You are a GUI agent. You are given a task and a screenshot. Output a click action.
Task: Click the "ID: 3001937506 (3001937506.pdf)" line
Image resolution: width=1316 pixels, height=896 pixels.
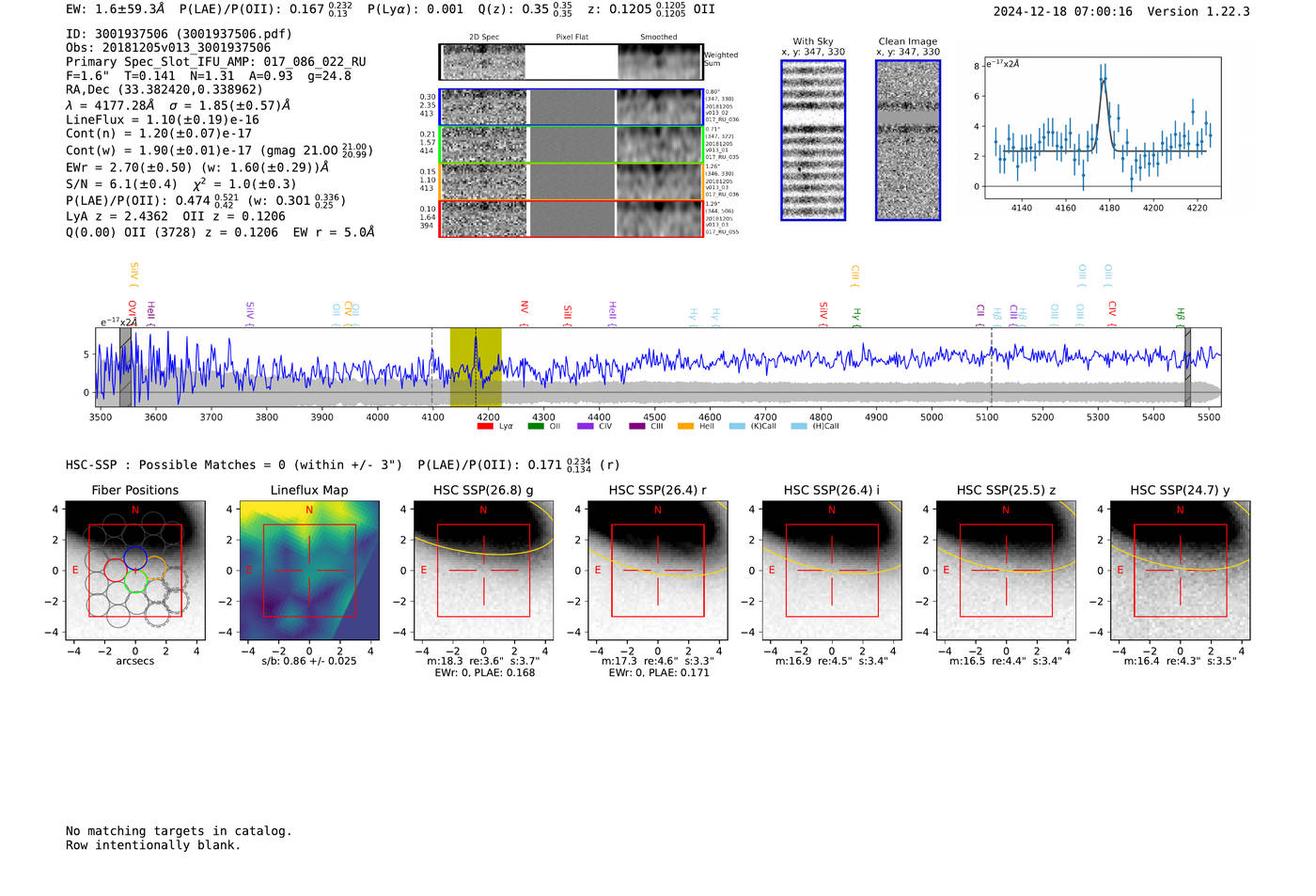click(x=179, y=34)
